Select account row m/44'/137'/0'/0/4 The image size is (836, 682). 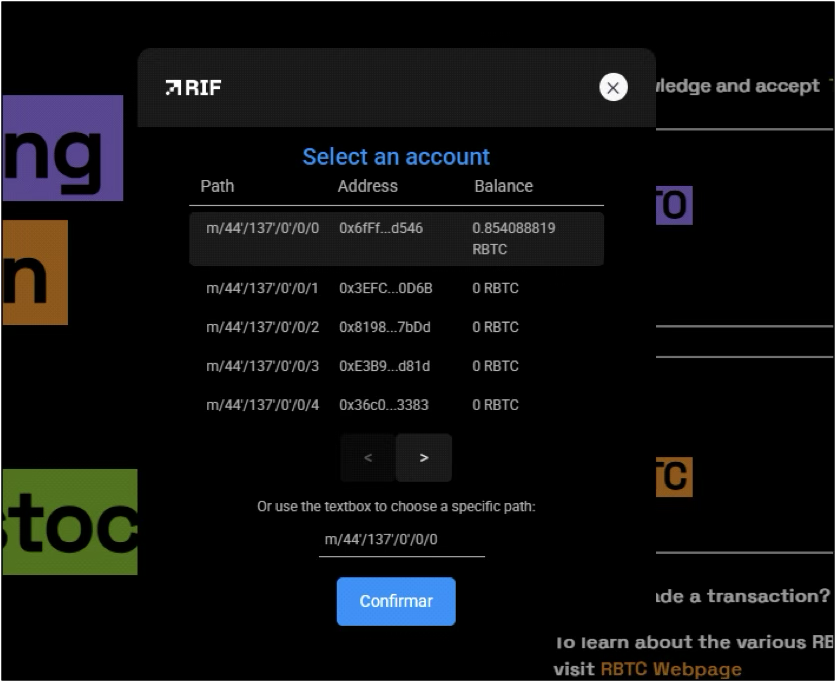pyautogui.click(x=396, y=405)
